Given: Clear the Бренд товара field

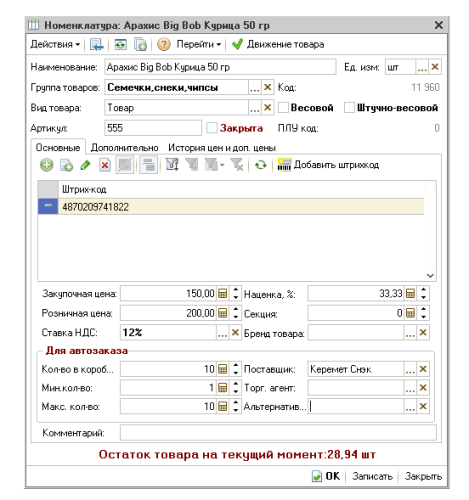Looking at the screenshot, I should (x=423, y=333).
